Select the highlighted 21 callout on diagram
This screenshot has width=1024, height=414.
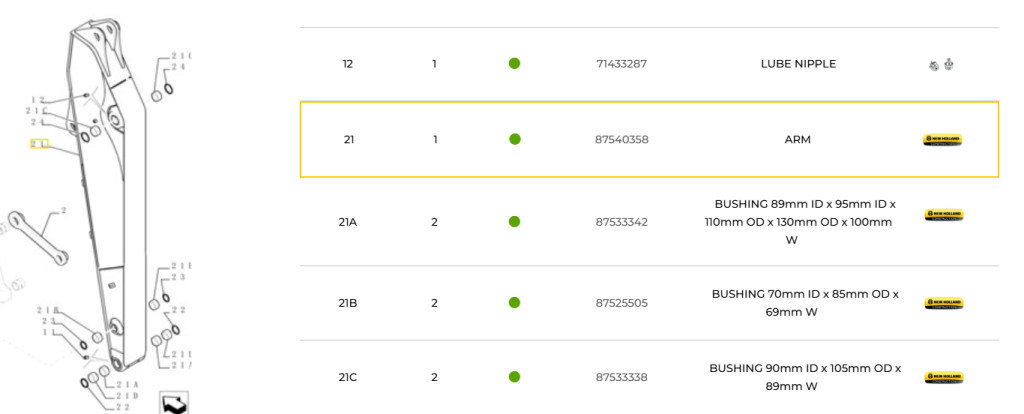pos(39,144)
